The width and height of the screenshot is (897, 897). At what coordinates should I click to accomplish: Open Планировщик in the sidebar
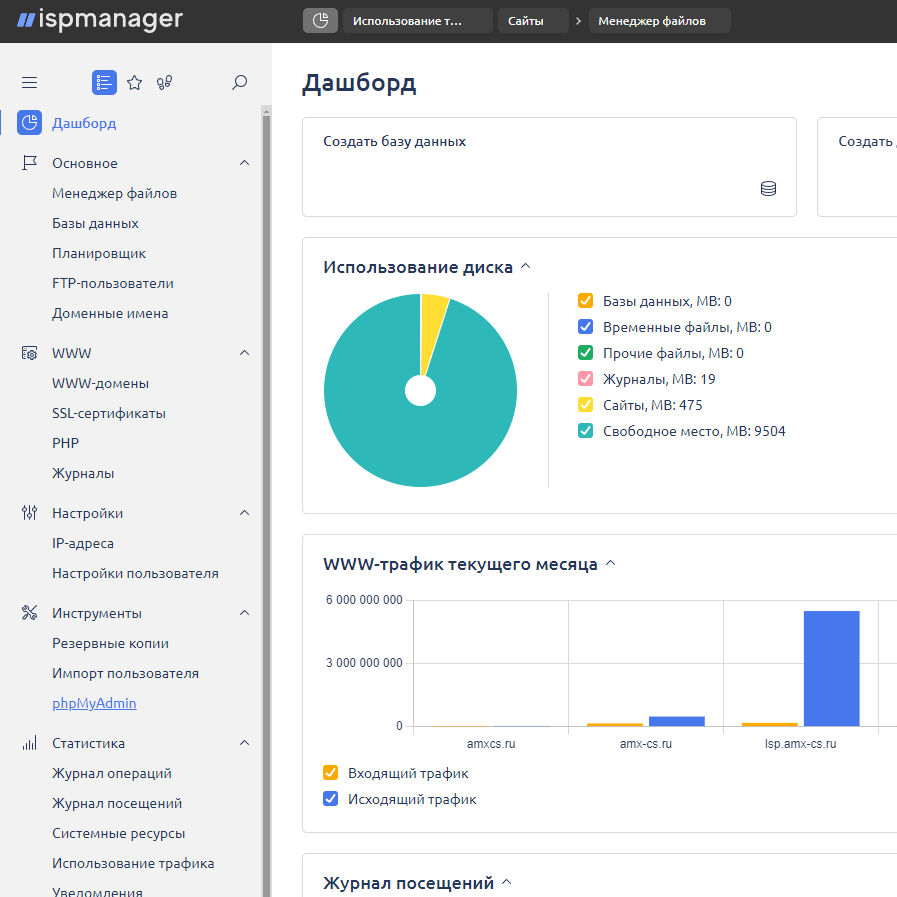pyautogui.click(x=99, y=253)
